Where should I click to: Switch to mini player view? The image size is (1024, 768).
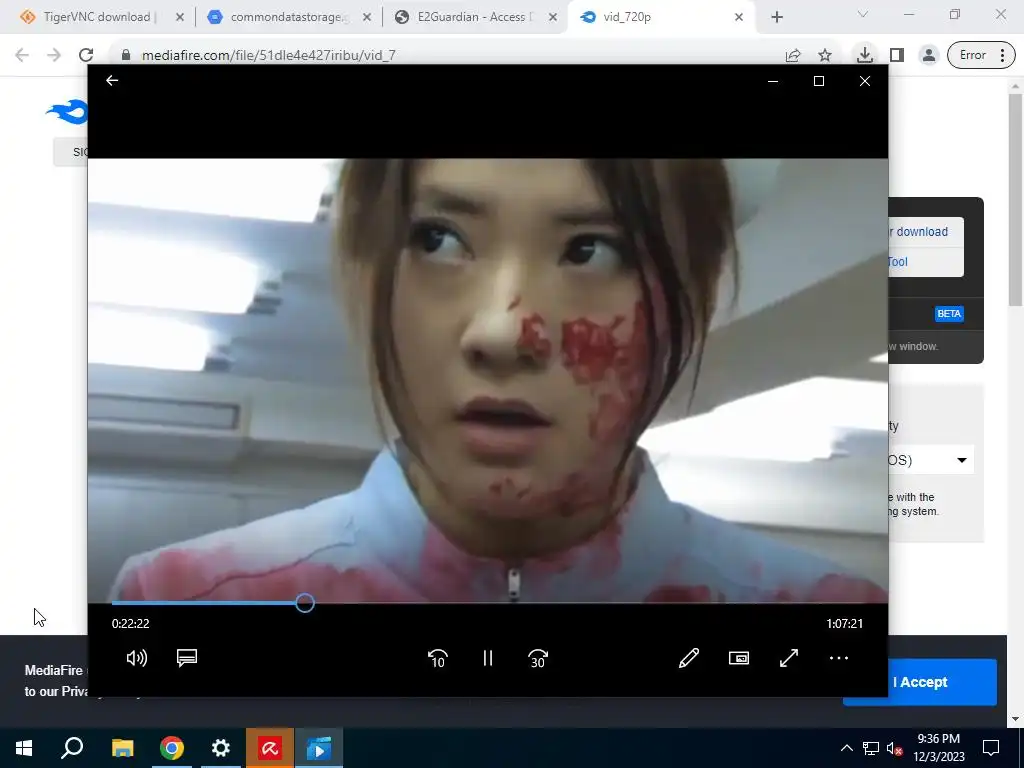739,658
